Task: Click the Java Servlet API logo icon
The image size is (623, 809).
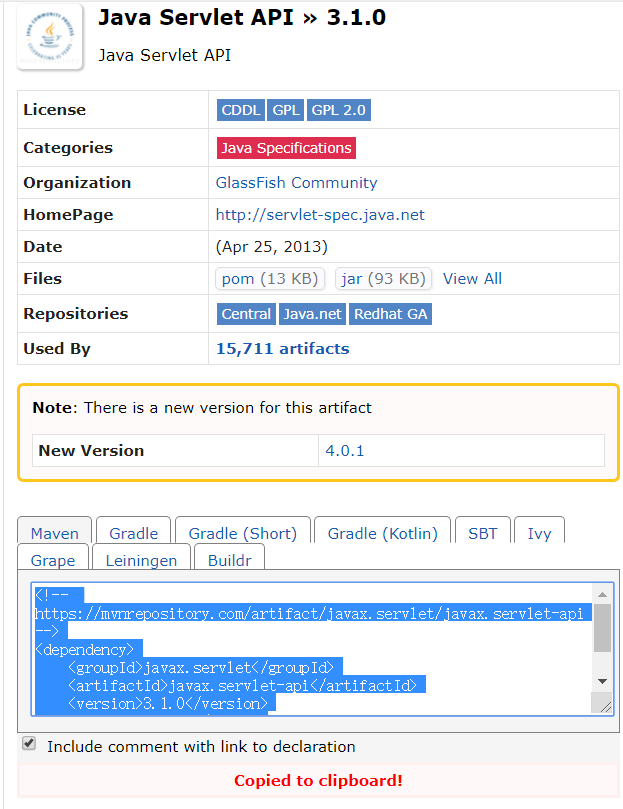Action: click(x=50, y=36)
